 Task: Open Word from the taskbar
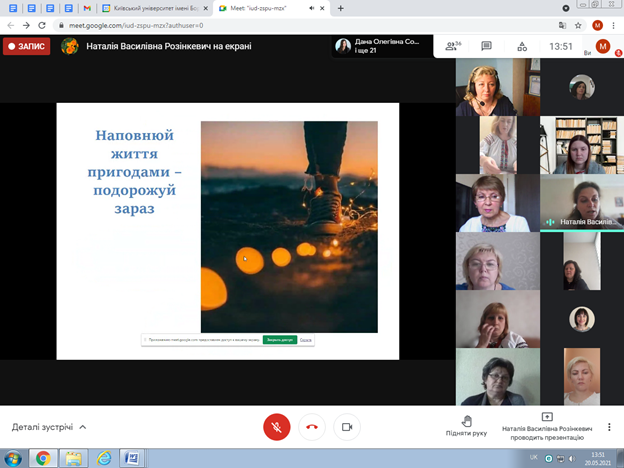132,458
